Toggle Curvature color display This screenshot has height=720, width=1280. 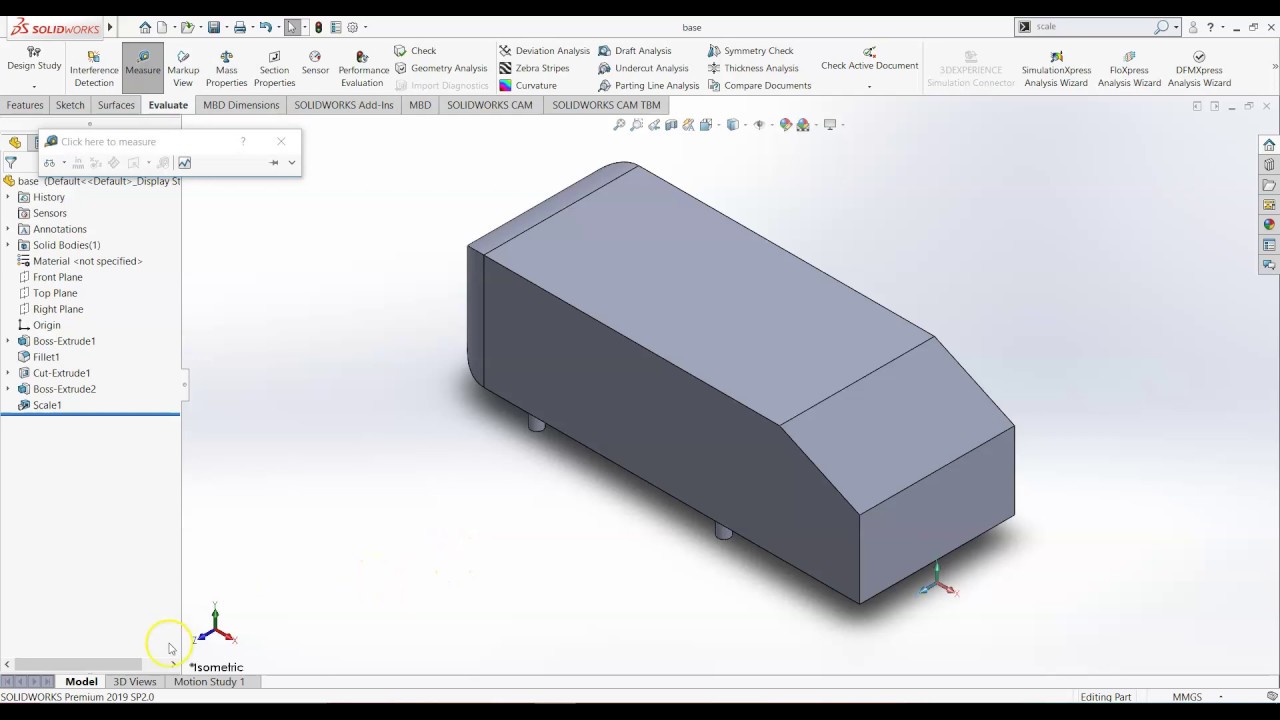pos(527,85)
